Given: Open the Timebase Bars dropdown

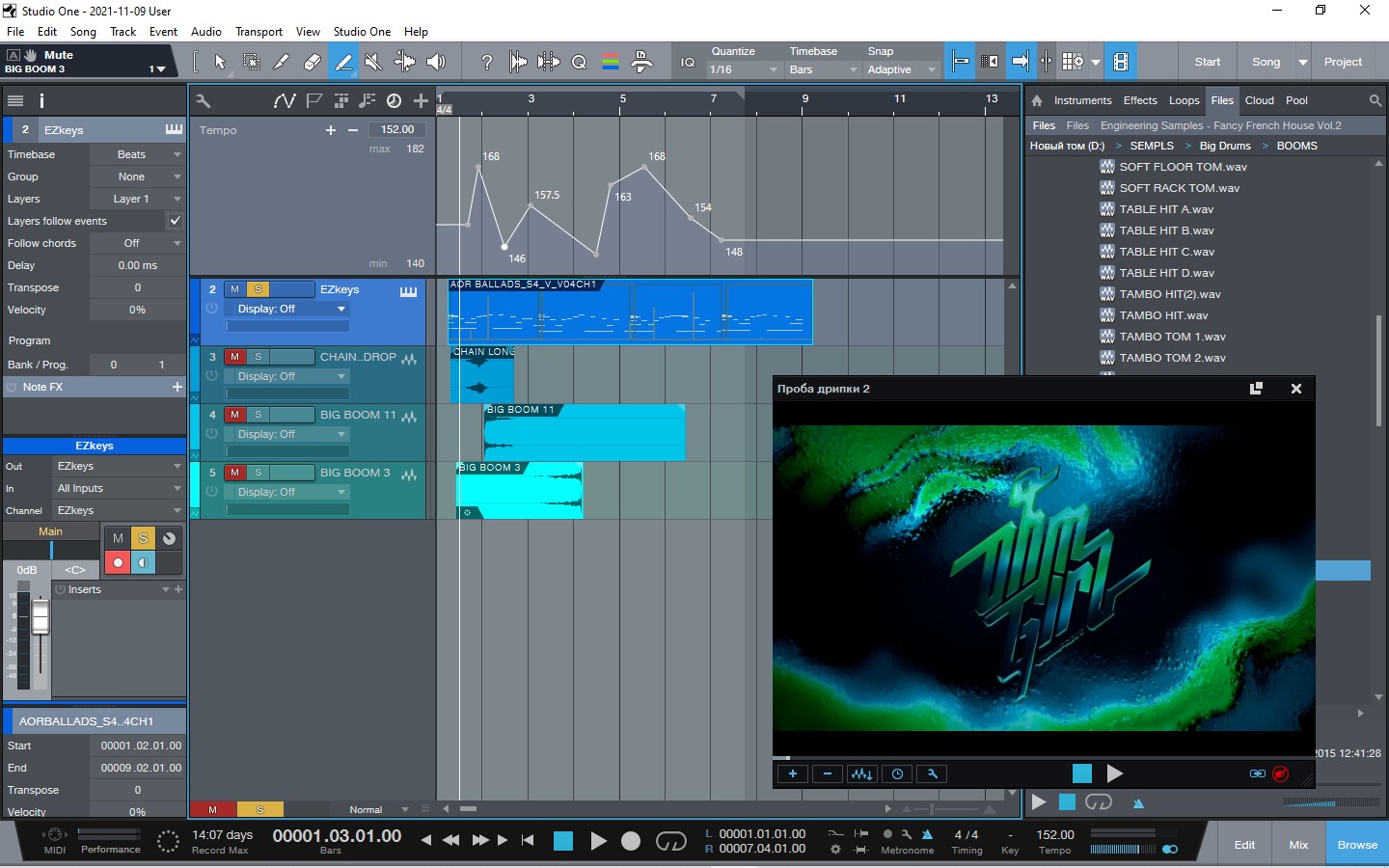Looking at the screenshot, I should point(823,69).
